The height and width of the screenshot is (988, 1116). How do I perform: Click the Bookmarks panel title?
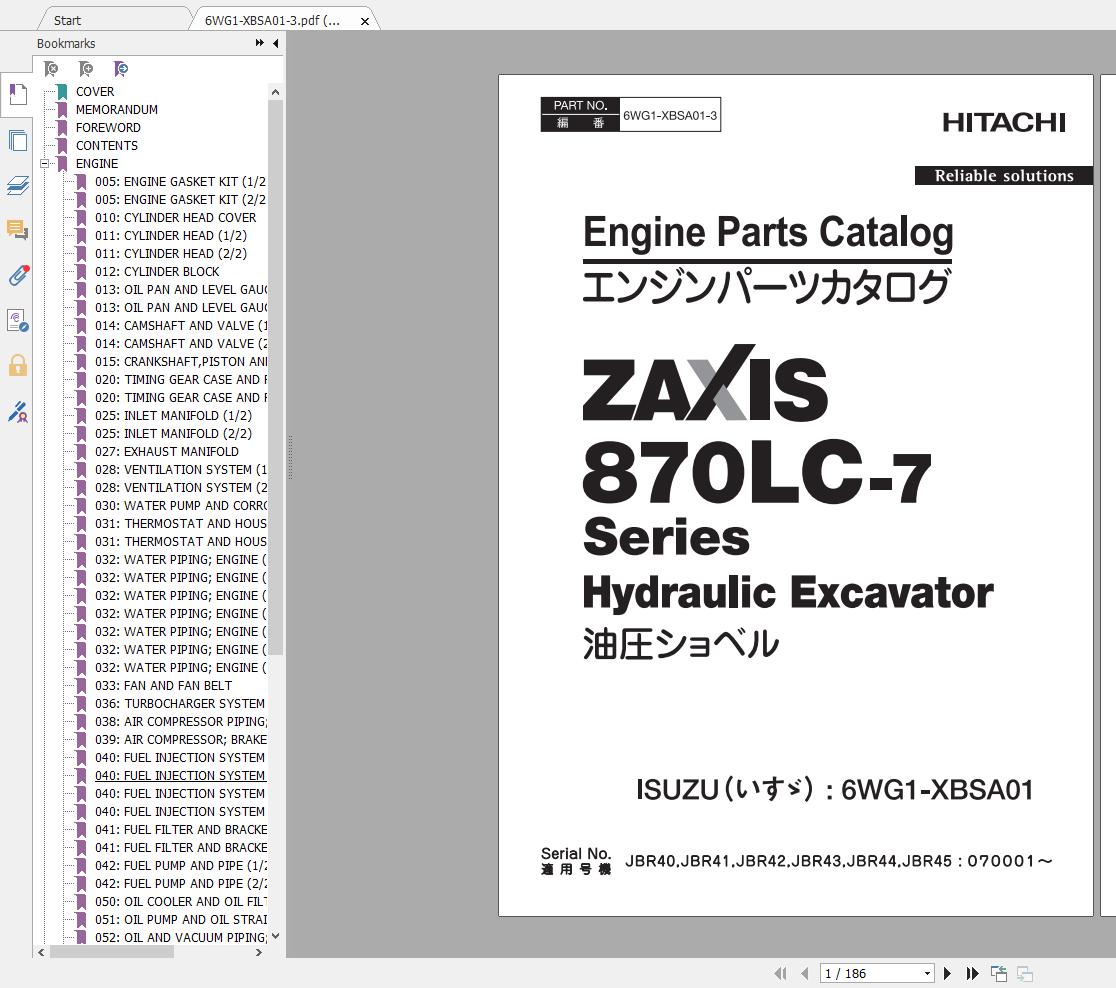click(x=66, y=43)
